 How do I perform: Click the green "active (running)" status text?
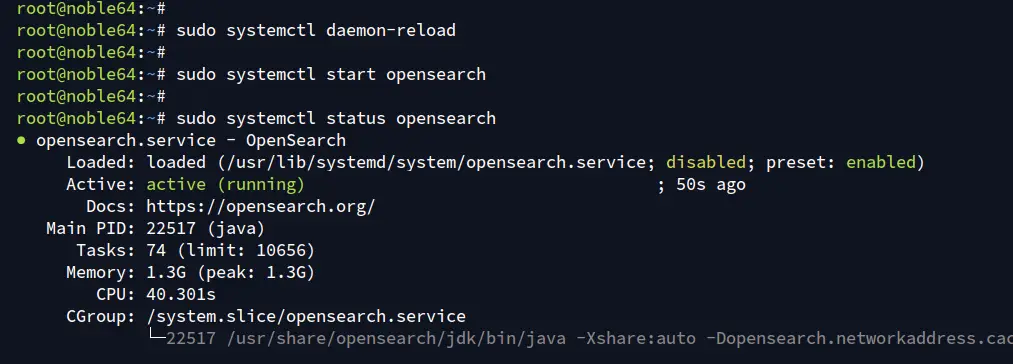point(225,185)
